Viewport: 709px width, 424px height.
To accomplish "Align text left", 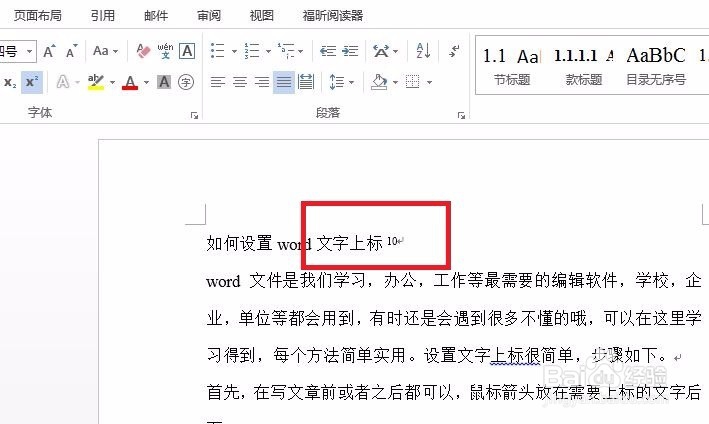I will pos(217,82).
